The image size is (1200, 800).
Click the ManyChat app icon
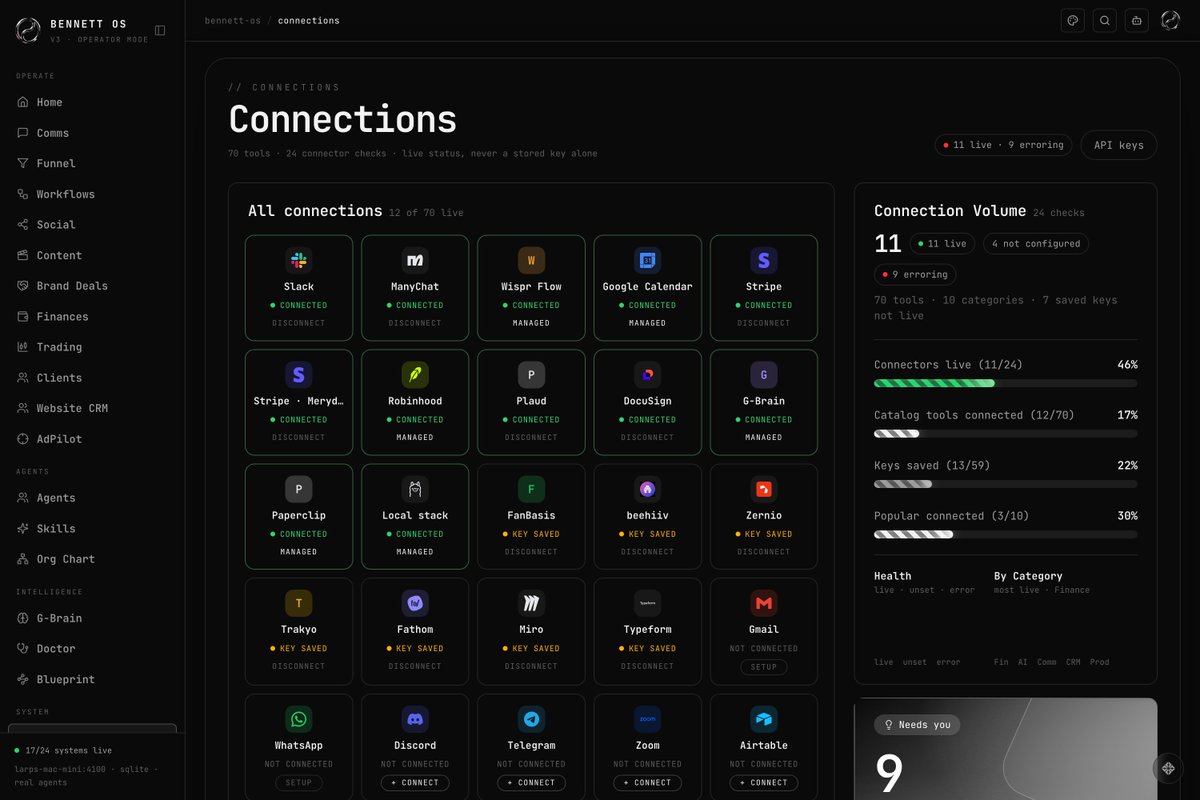tap(415, 261)
